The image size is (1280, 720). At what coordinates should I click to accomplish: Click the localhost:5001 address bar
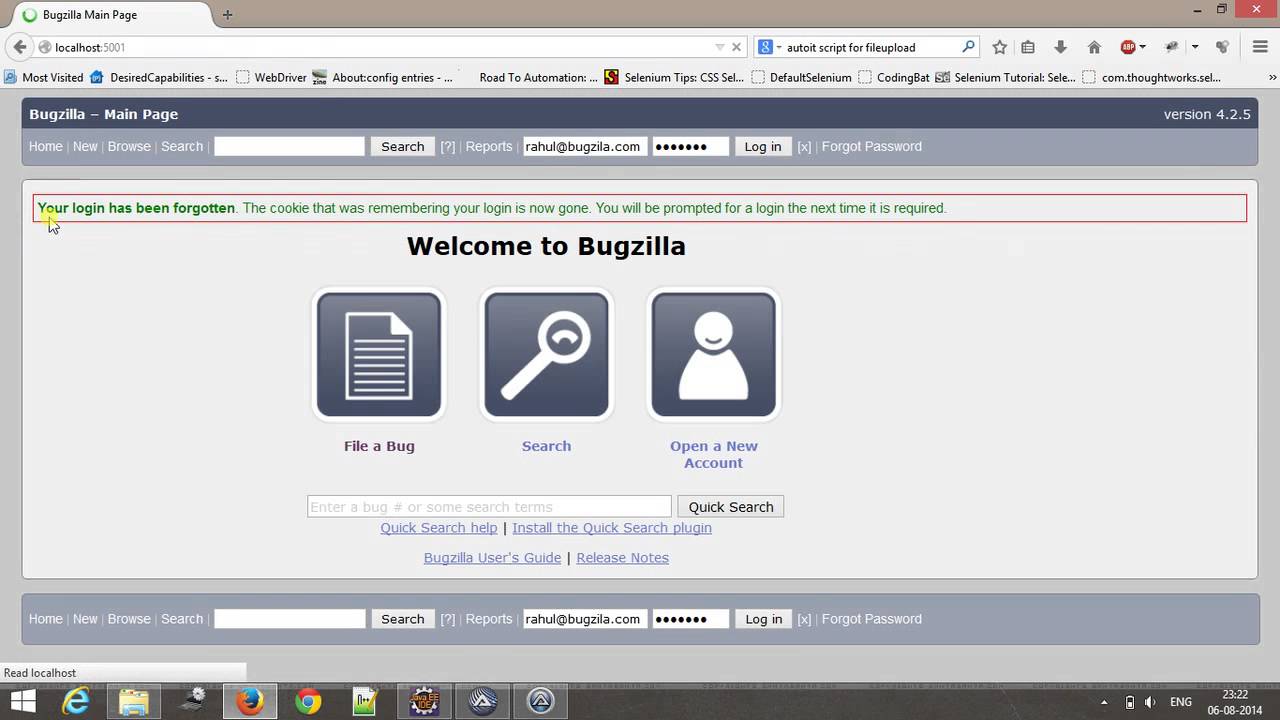click(380, 47)
